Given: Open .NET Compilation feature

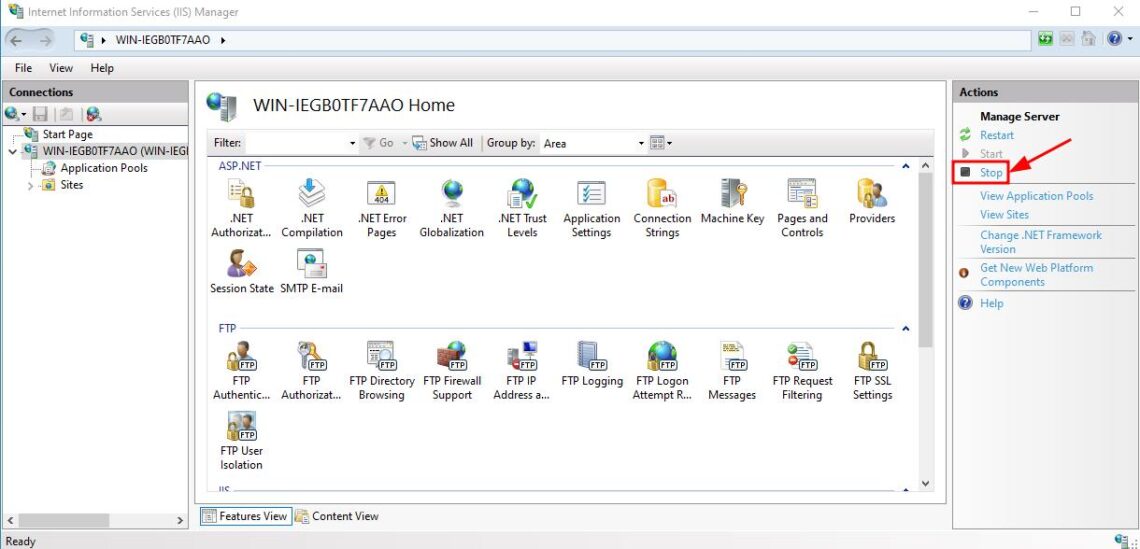Looking at the screenshot, I should click(312, 209).
